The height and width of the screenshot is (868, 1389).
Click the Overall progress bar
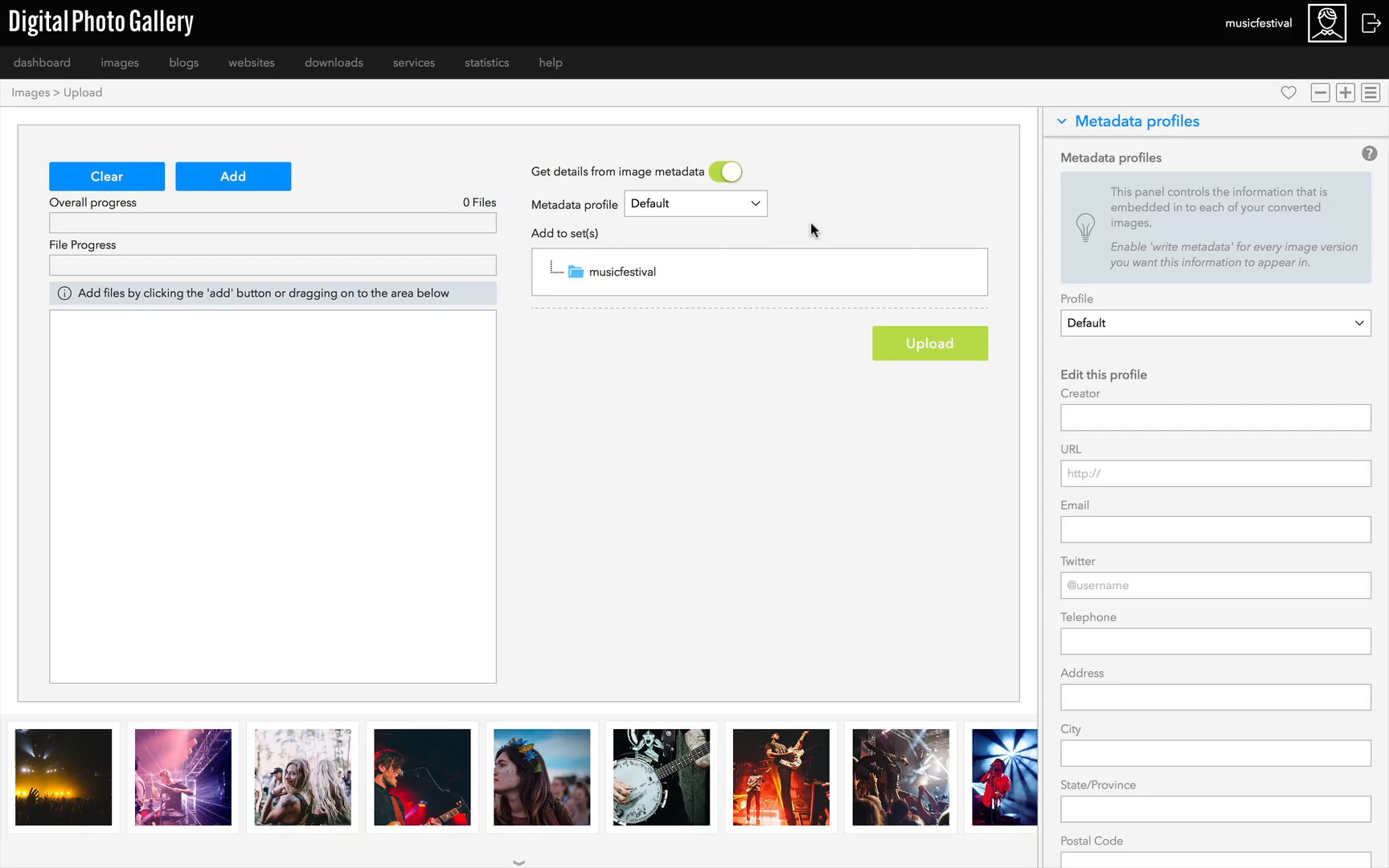pos(272,223)
